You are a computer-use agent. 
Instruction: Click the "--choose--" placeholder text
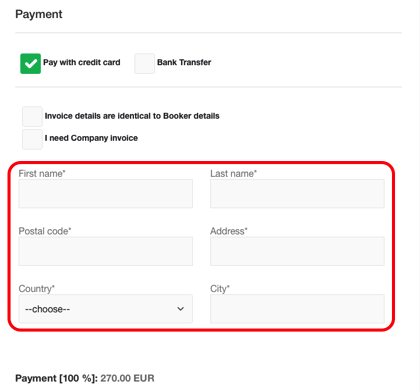(x=47, y=309)
